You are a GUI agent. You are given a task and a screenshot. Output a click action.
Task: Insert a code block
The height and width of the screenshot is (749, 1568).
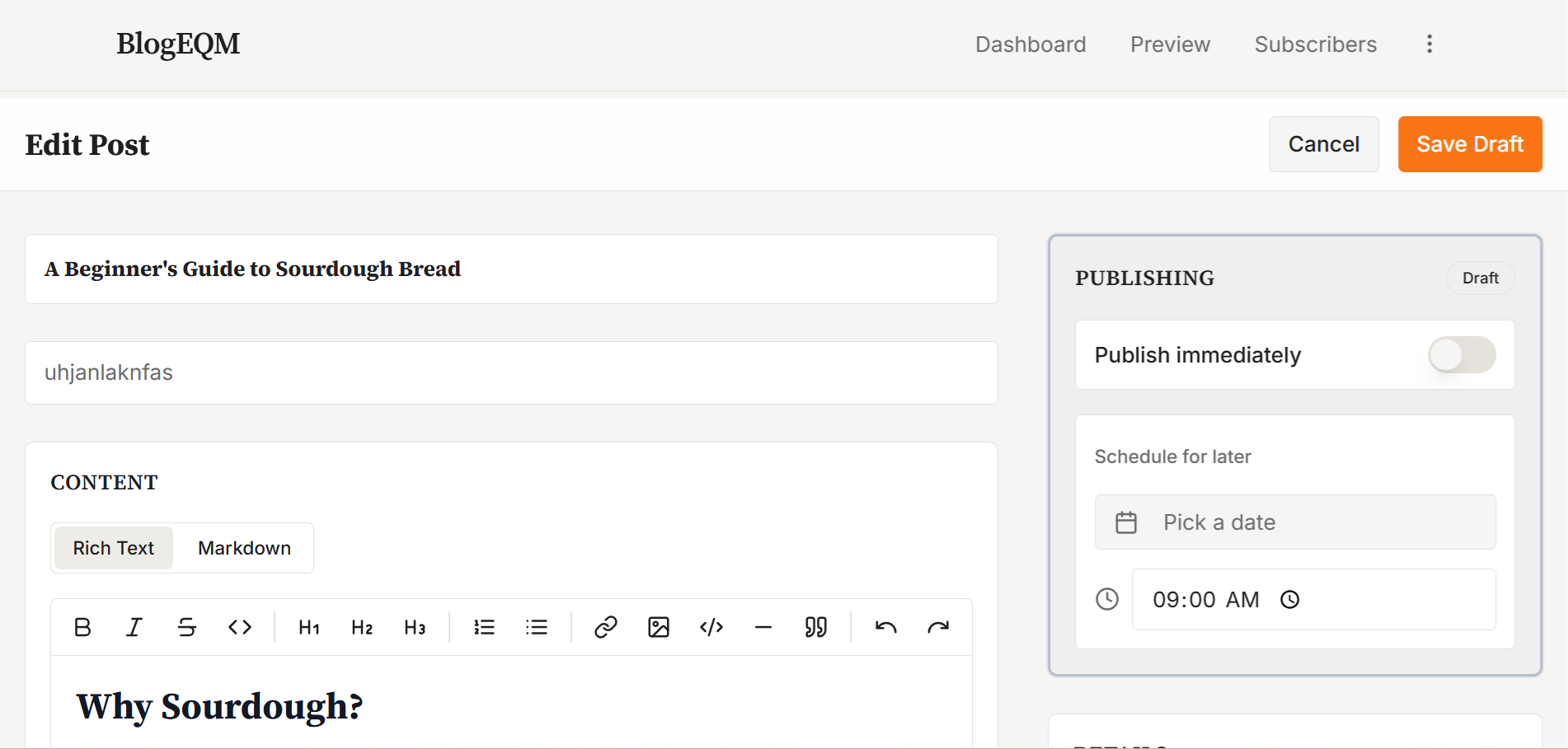711,627
